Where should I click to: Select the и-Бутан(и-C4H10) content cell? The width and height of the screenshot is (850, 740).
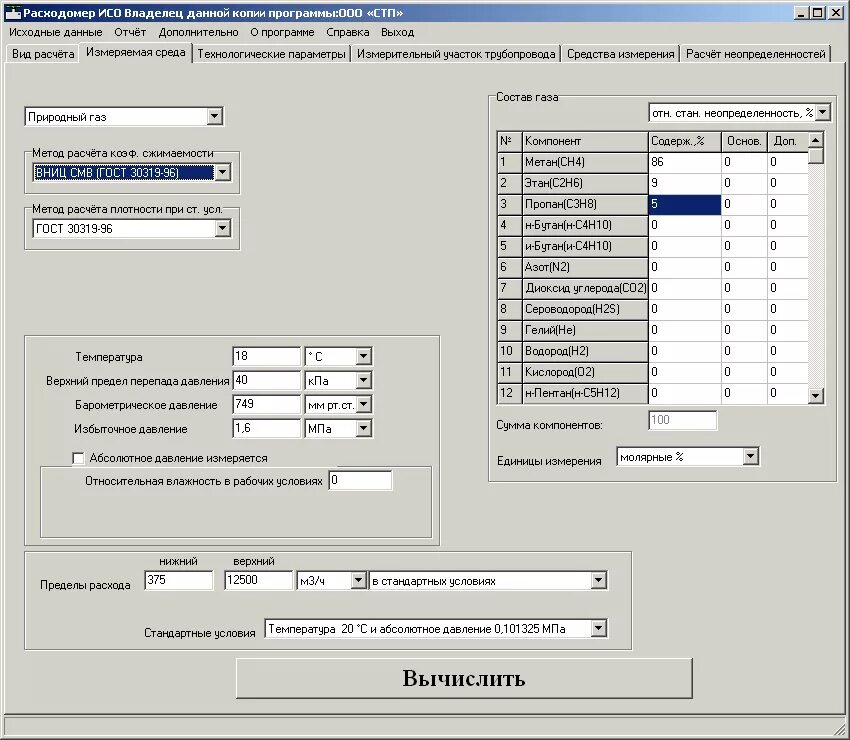point(685,246)
